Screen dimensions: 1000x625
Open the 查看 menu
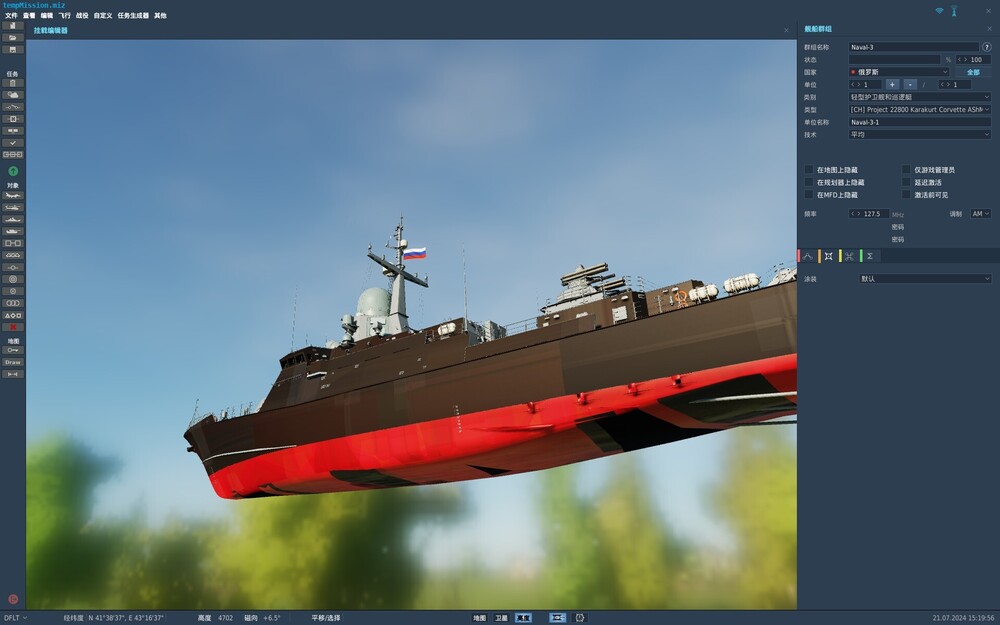(x=29, y=15)
